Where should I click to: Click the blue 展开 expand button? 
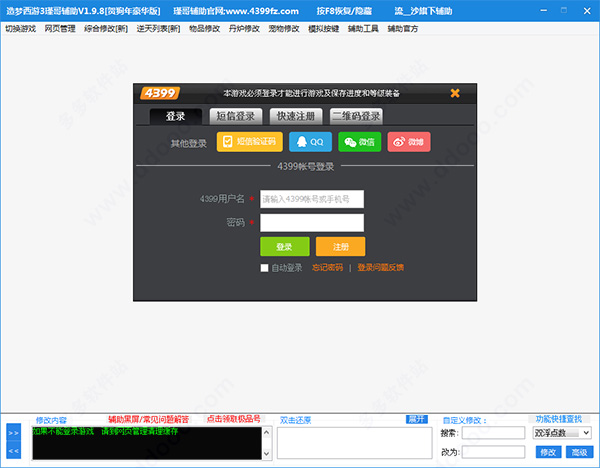pyautogui.click(x=417, y=419)
